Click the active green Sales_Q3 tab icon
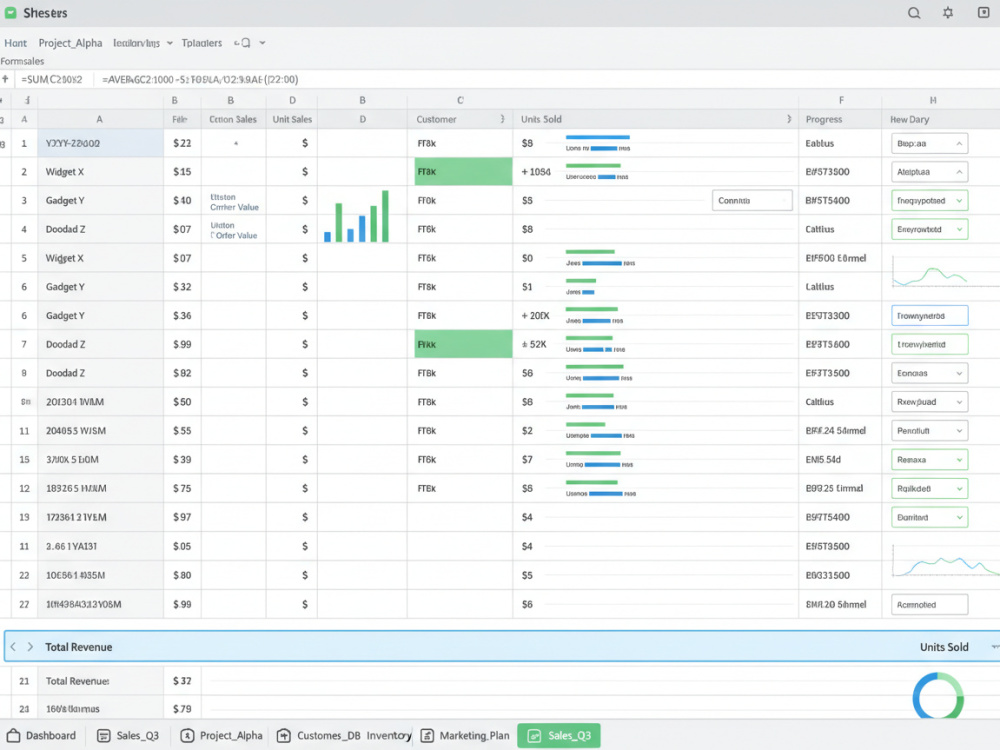This screenshot has height=750, width=1000. 534,735
